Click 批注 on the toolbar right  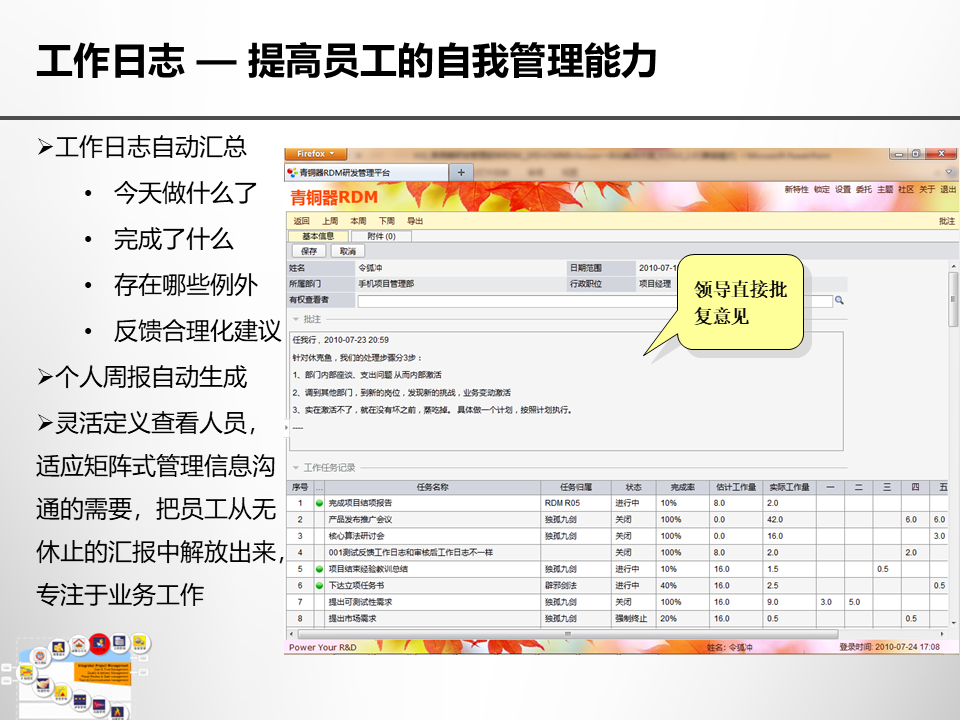point(947,221)
